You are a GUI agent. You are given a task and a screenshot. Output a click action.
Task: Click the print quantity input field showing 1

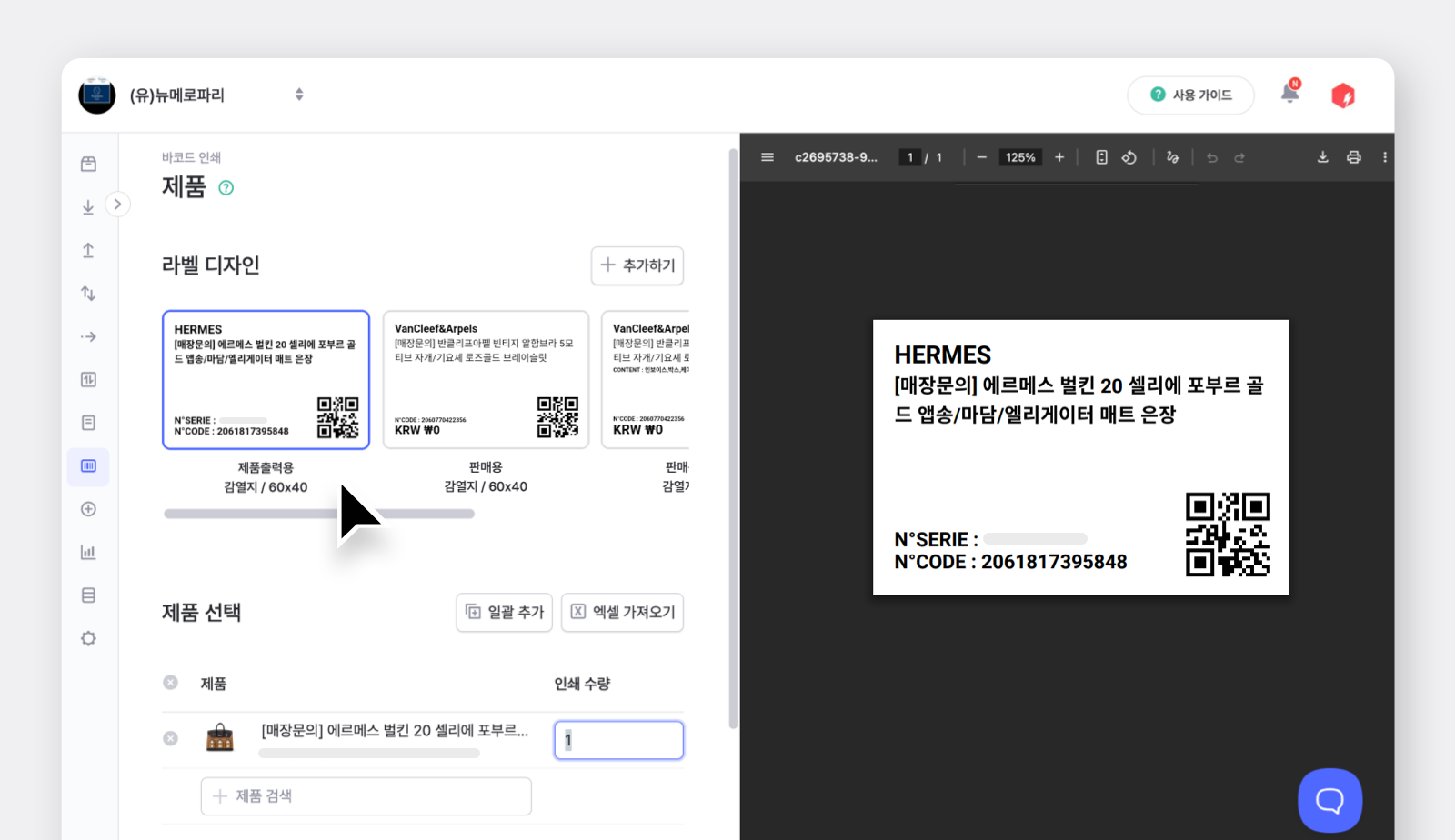[x=617, y=740]
